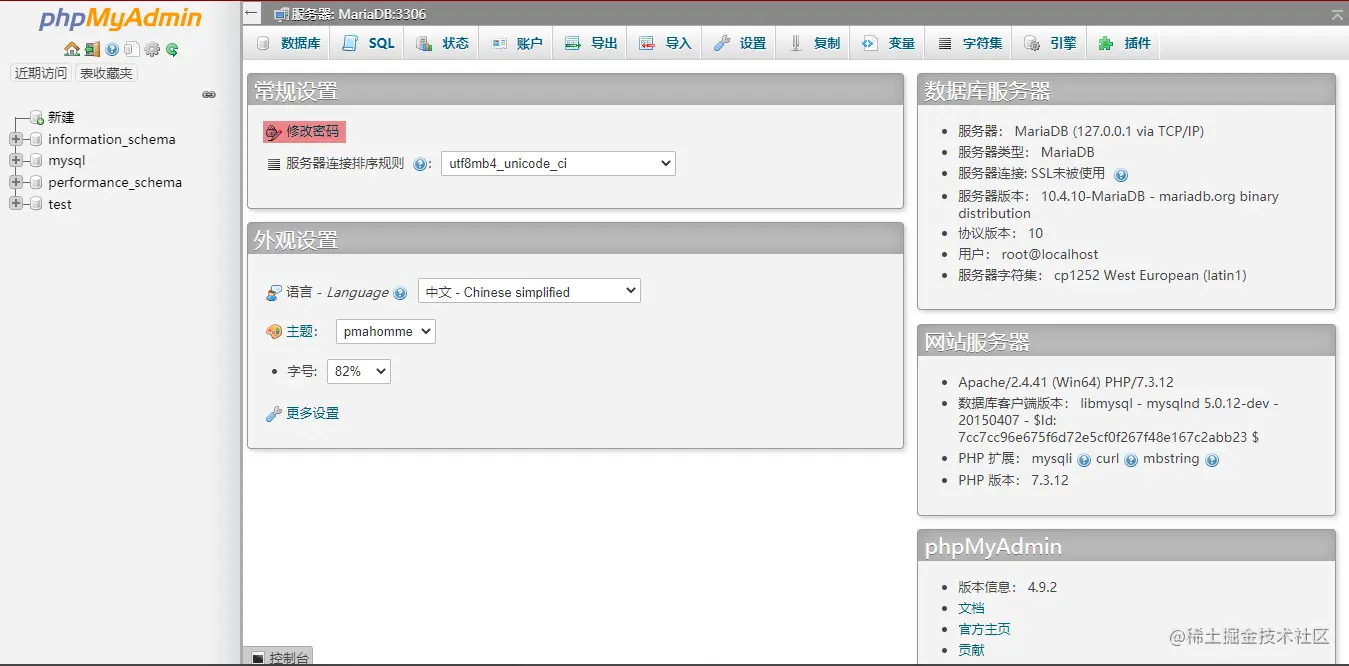Open help icon next to 服务器连接排序规则
Image resolution: width=1349 pixels, height=666 pixels.
click(x=420, y=164)
